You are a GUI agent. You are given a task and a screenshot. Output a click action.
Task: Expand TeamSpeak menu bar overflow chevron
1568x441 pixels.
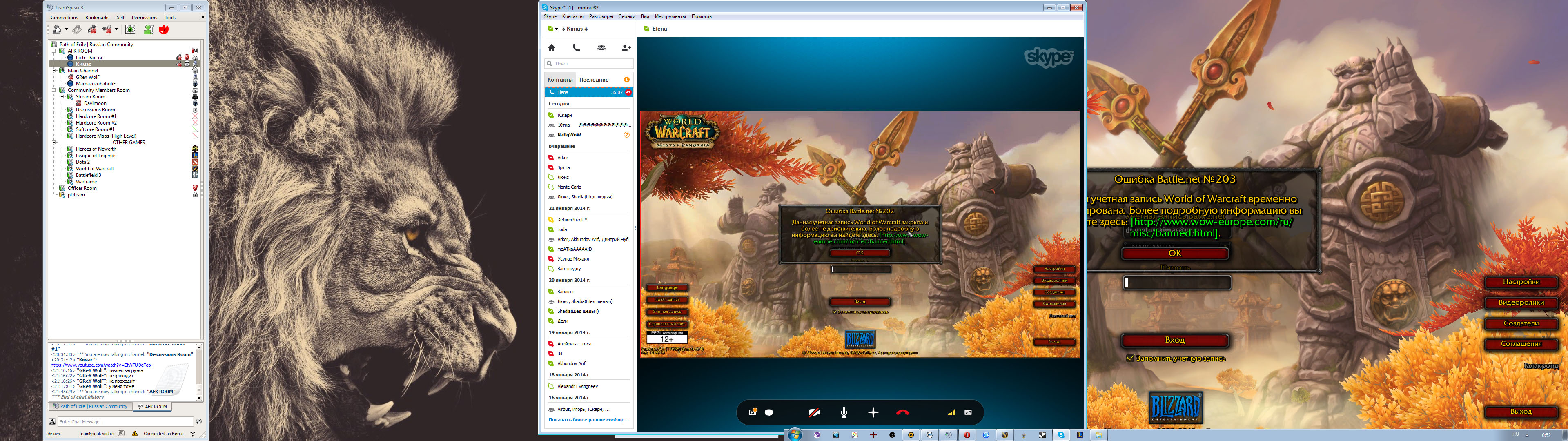click(203, 17)
